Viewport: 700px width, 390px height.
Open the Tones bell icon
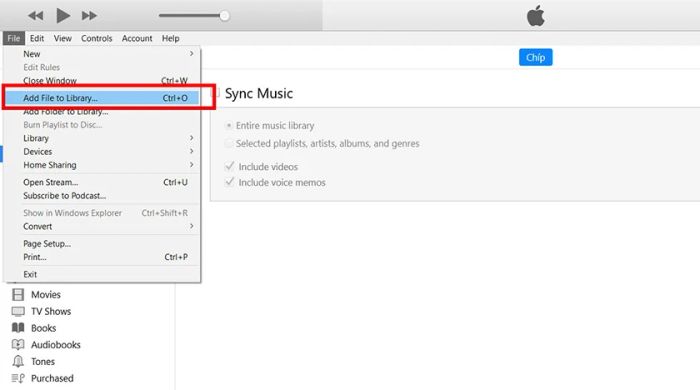pyautogui.click(x=18, y=361)
